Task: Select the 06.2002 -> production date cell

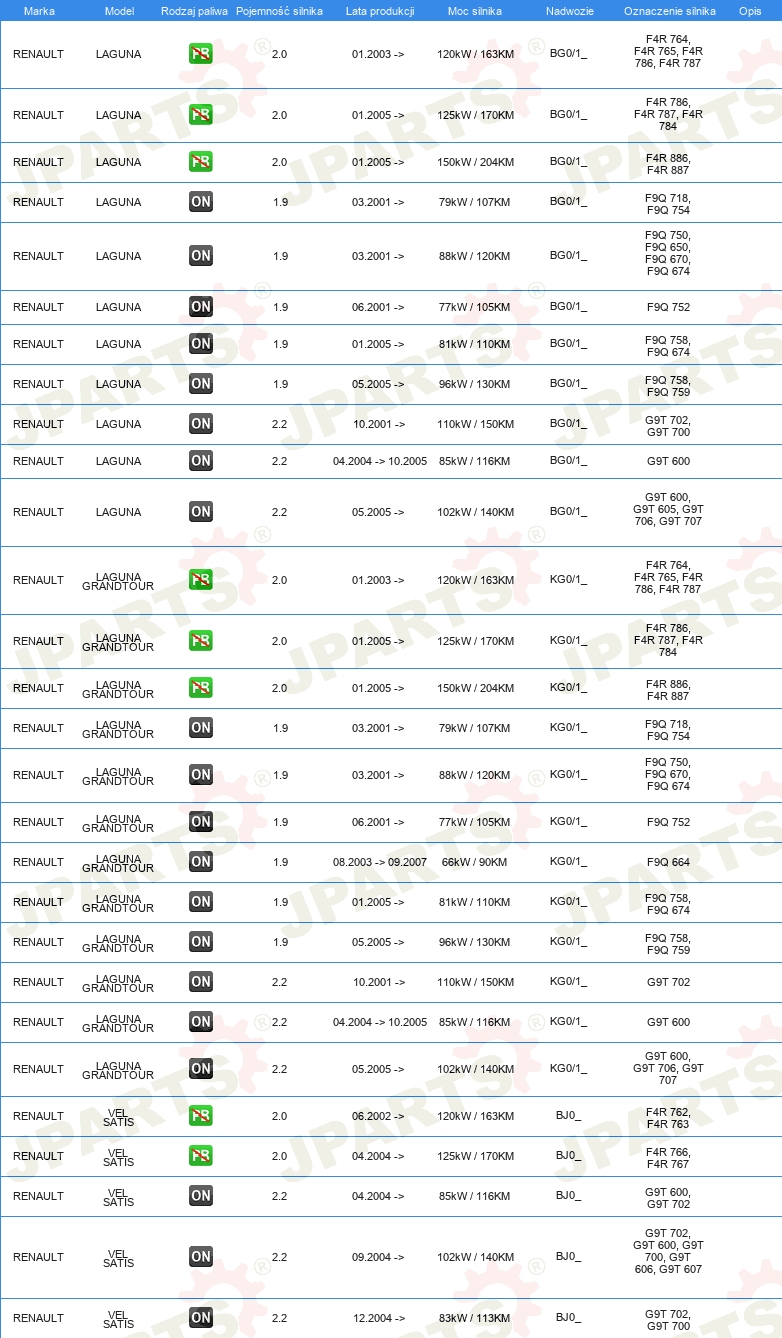Action: click(378, 1116)
